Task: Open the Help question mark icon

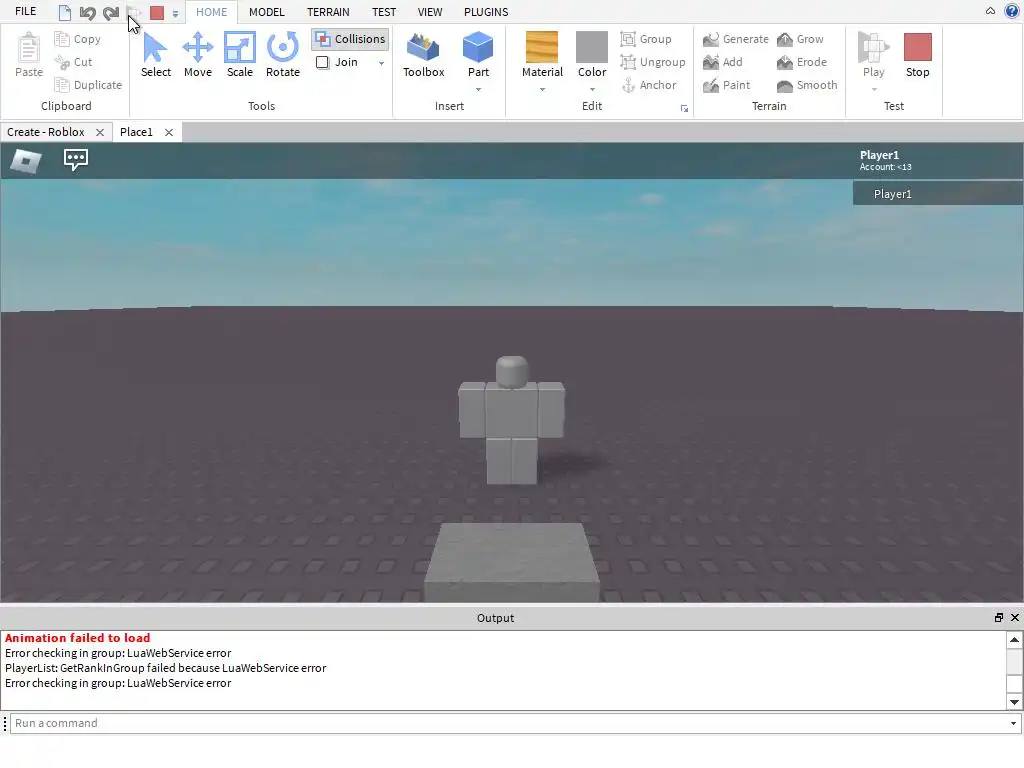Action: click(x=1012, y=11)
